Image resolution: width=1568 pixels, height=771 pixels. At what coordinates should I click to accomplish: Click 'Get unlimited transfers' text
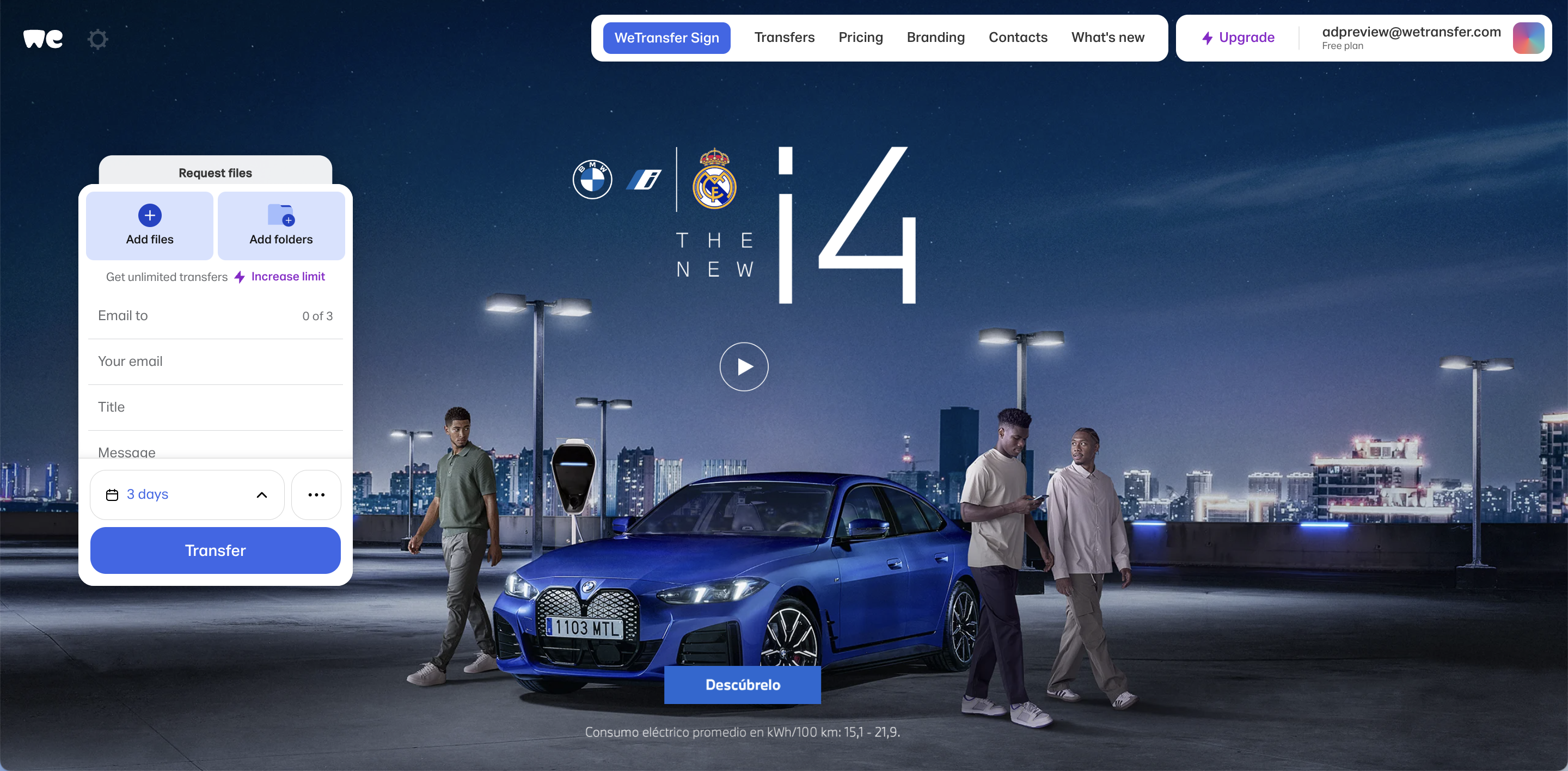point(167,277)
